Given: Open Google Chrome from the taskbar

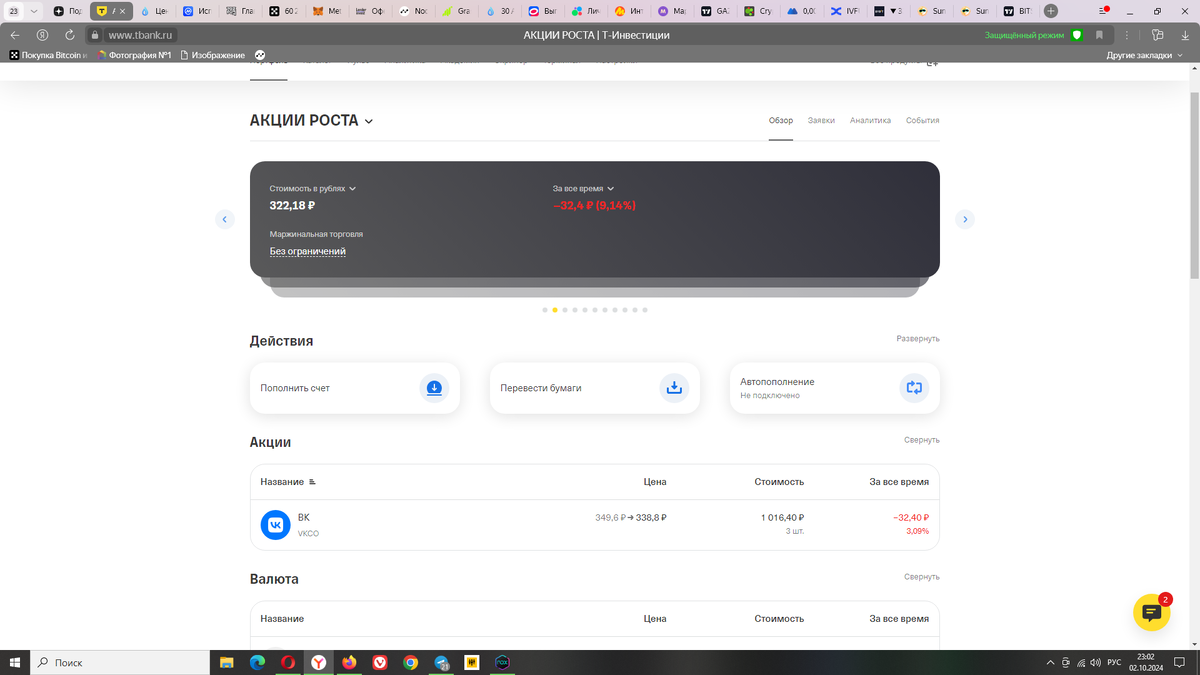Looking at the screenshot, I should [411, 662].
